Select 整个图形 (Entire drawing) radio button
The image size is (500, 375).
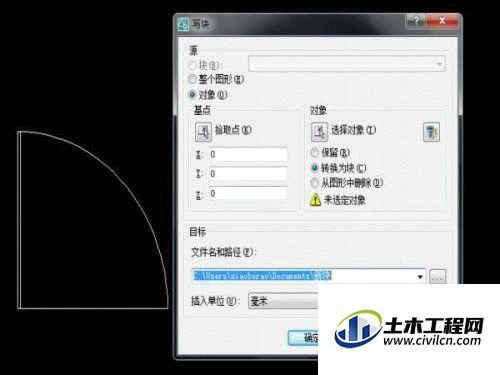192,79
